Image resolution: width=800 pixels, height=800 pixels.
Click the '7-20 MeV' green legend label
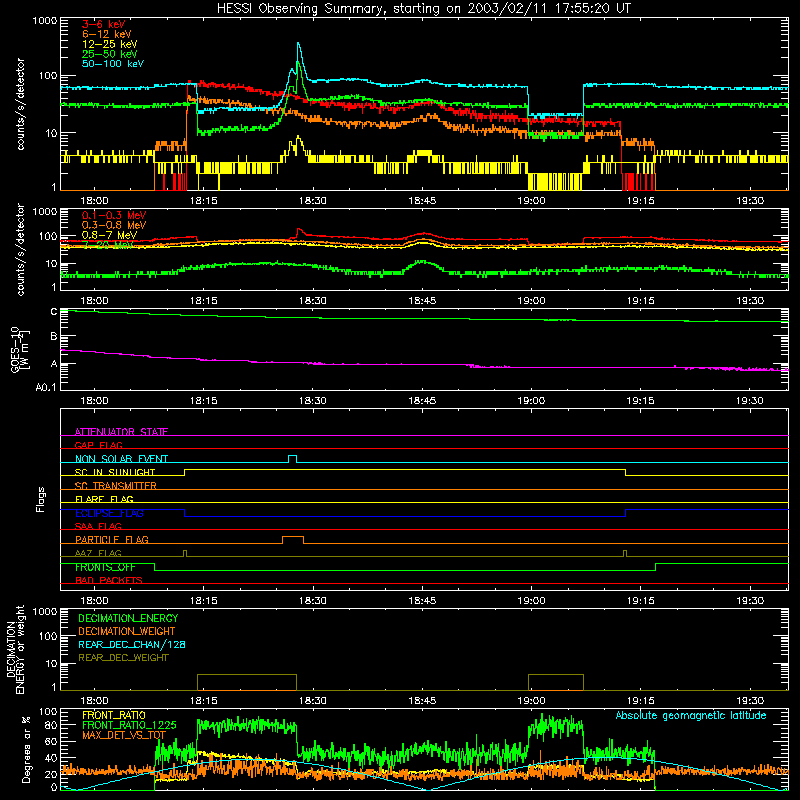point(108,245)
